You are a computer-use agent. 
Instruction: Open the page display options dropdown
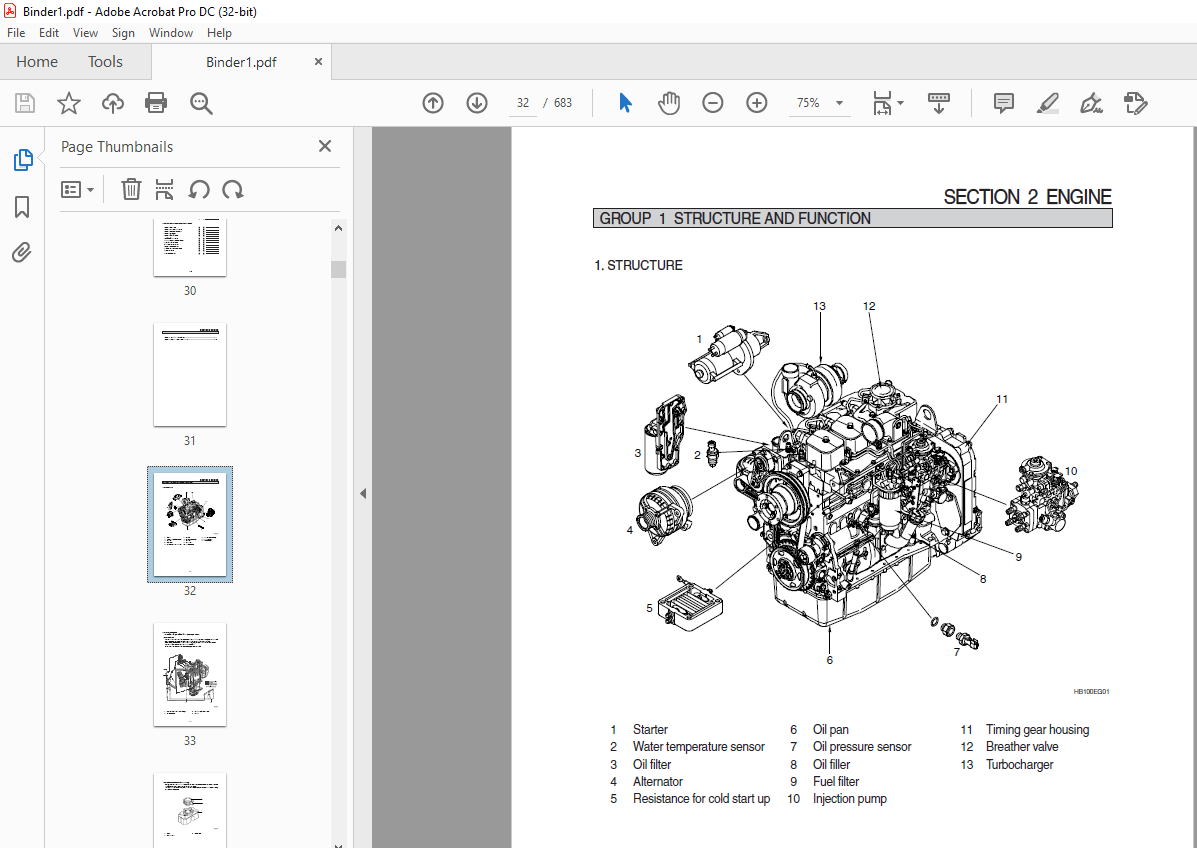[900, 102]
